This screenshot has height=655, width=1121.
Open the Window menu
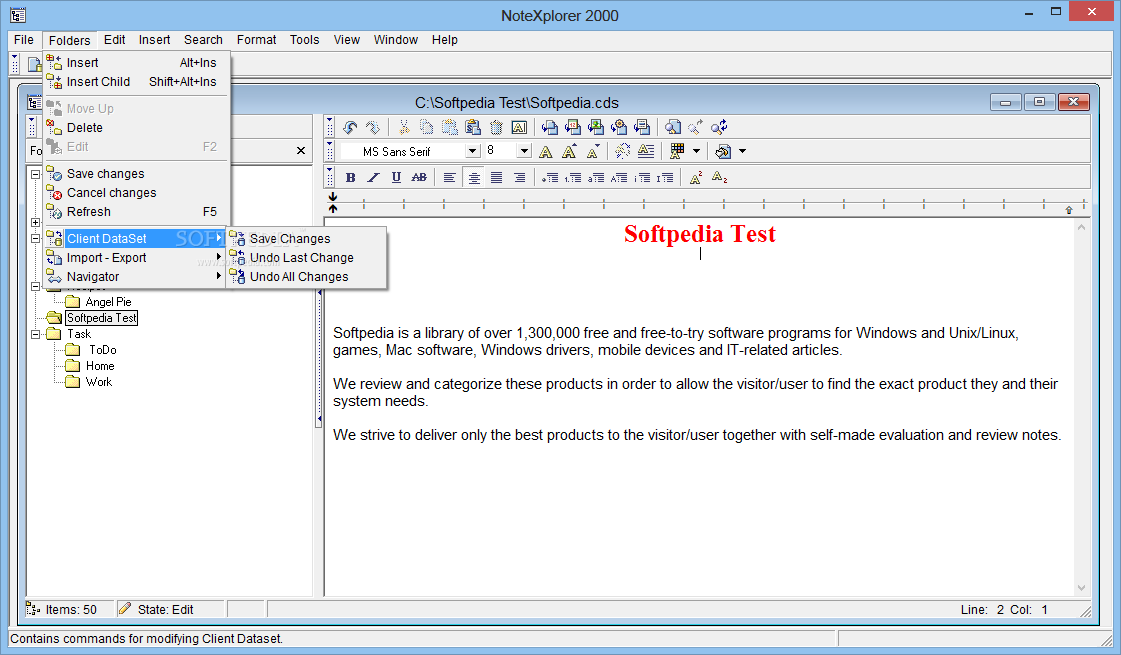click(395, 40)
